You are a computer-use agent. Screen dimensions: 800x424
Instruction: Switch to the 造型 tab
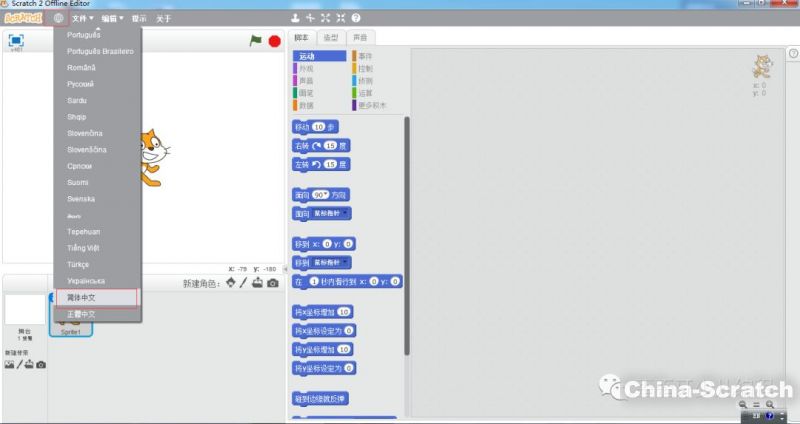point(330,37)
